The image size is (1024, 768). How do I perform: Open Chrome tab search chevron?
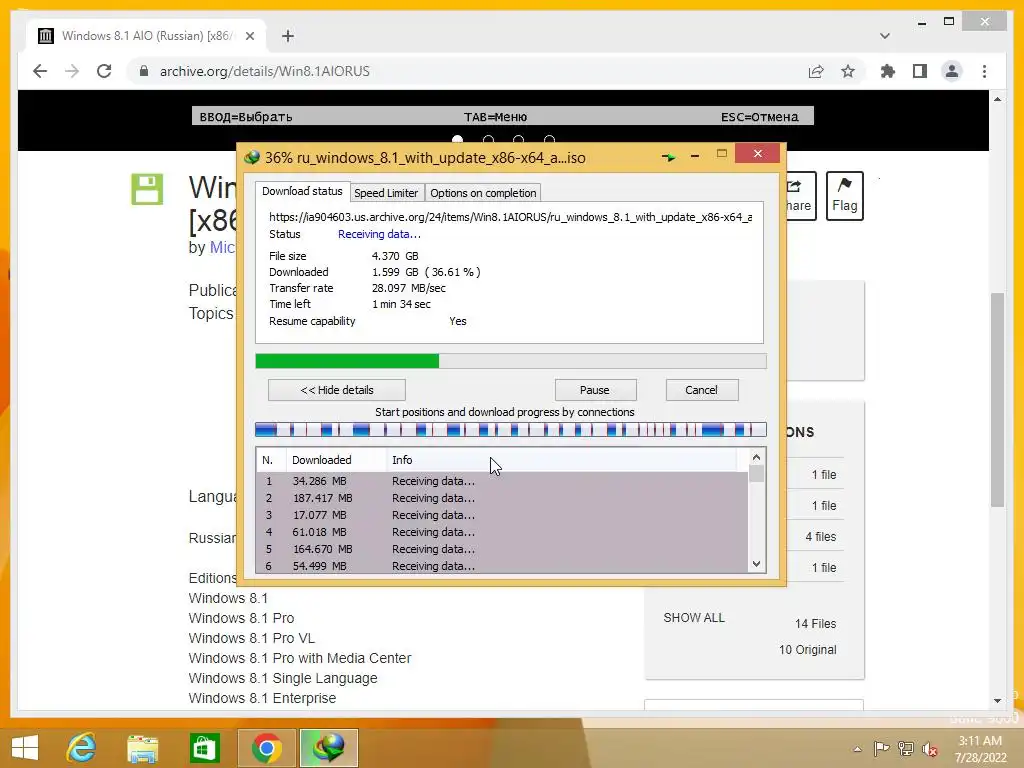pos(884,36)
